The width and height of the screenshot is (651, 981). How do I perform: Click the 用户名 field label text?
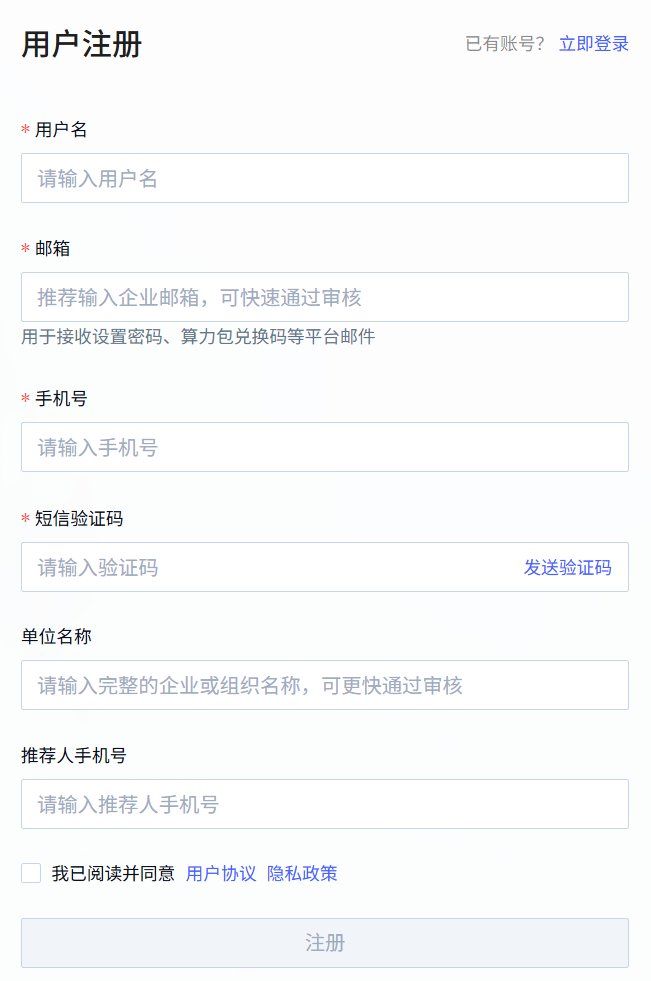point(61,130)
